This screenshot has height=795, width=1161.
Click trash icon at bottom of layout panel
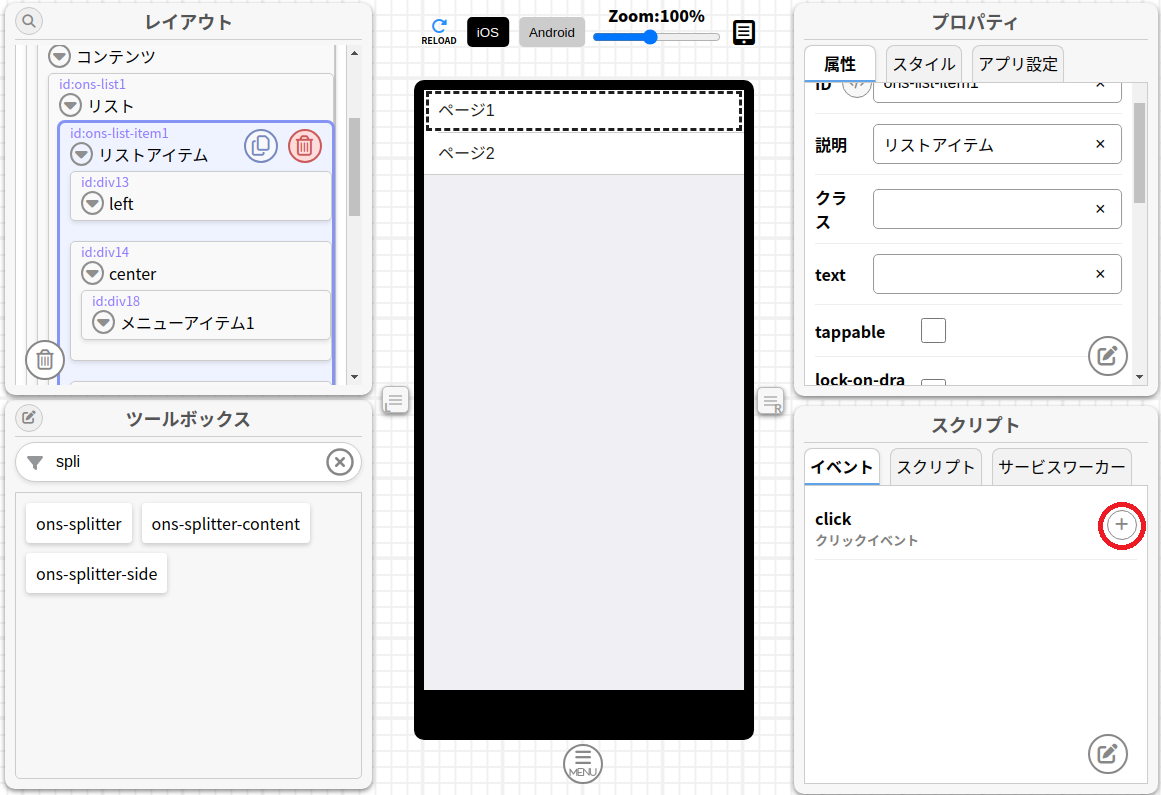click(x=45, y=360)
